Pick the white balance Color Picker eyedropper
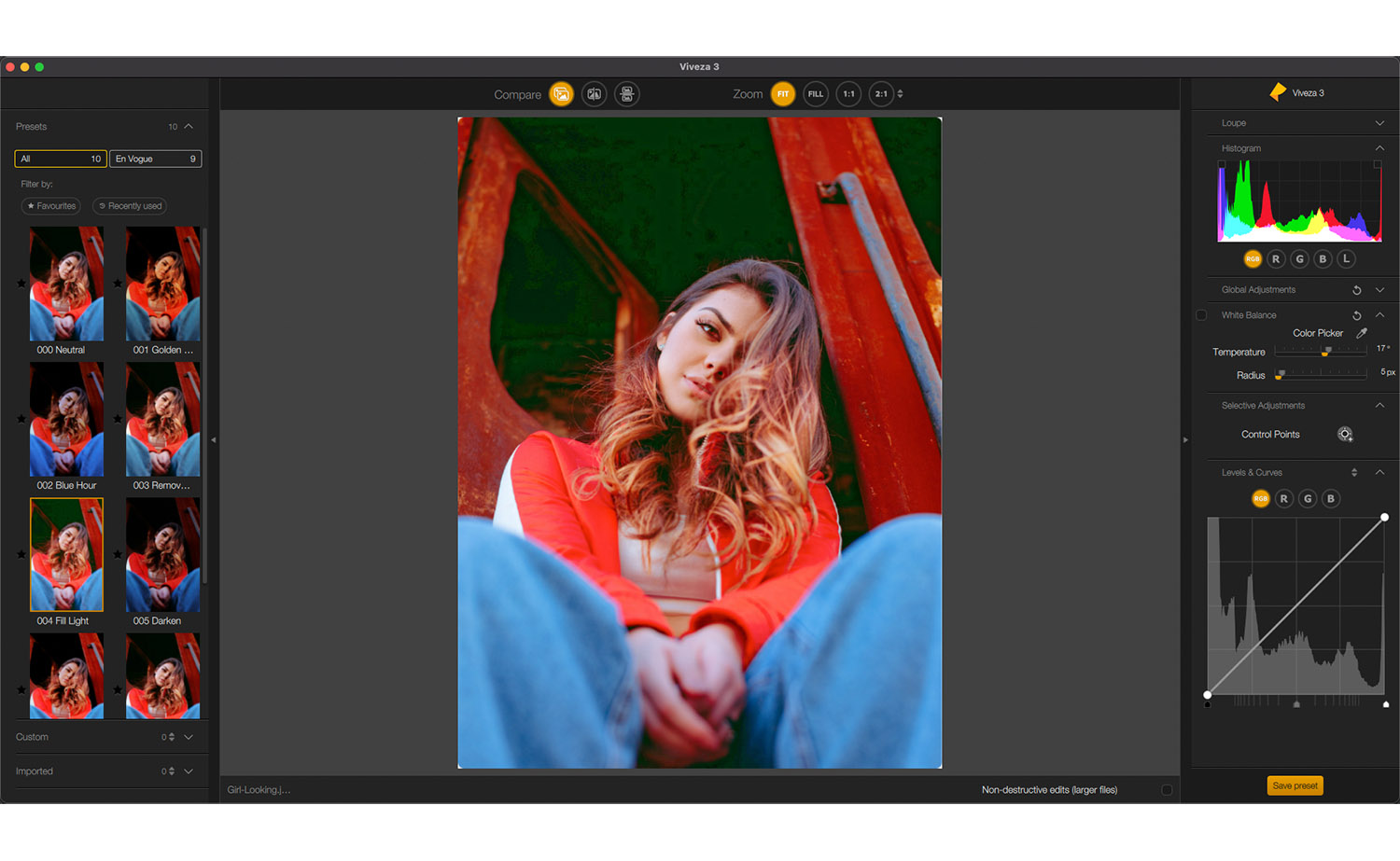 click(x=1362, y=333)
